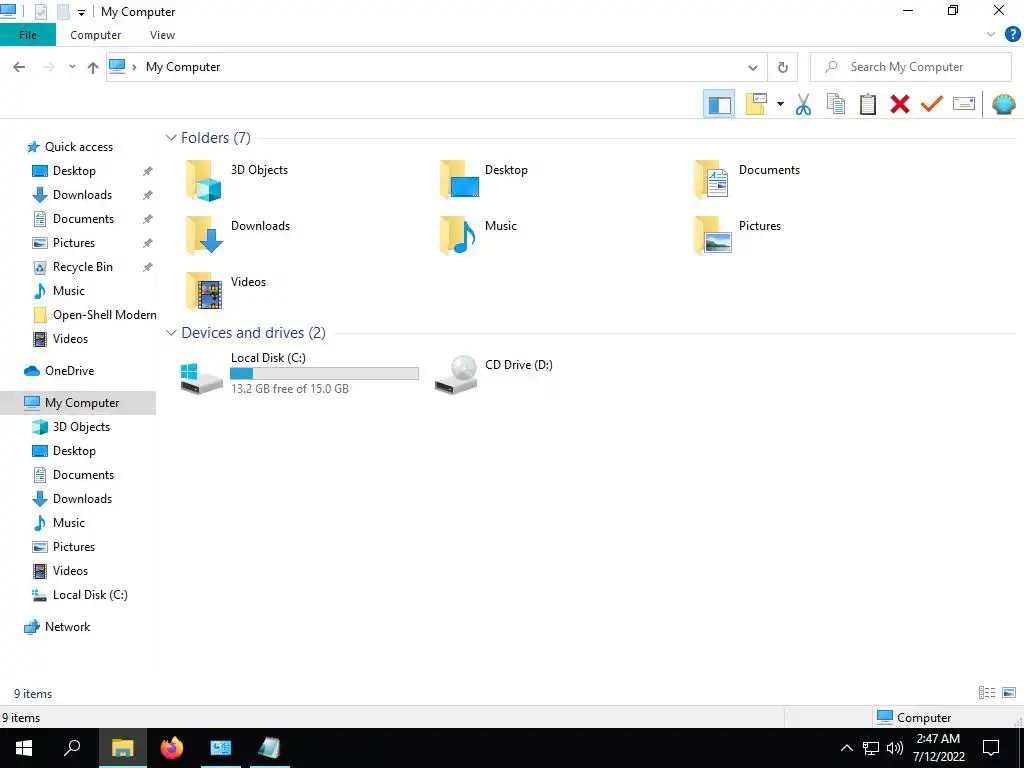Click the Cut scissors icon

tap(803, 104)
